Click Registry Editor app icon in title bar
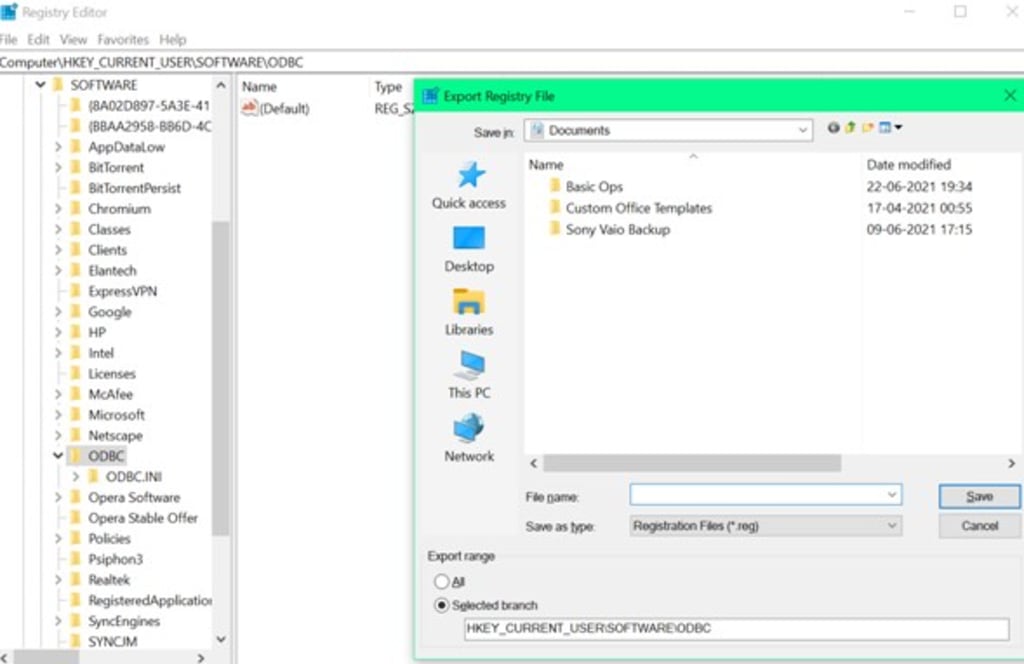The width and height of the screenshot is (1024, 664). point(8,12)
